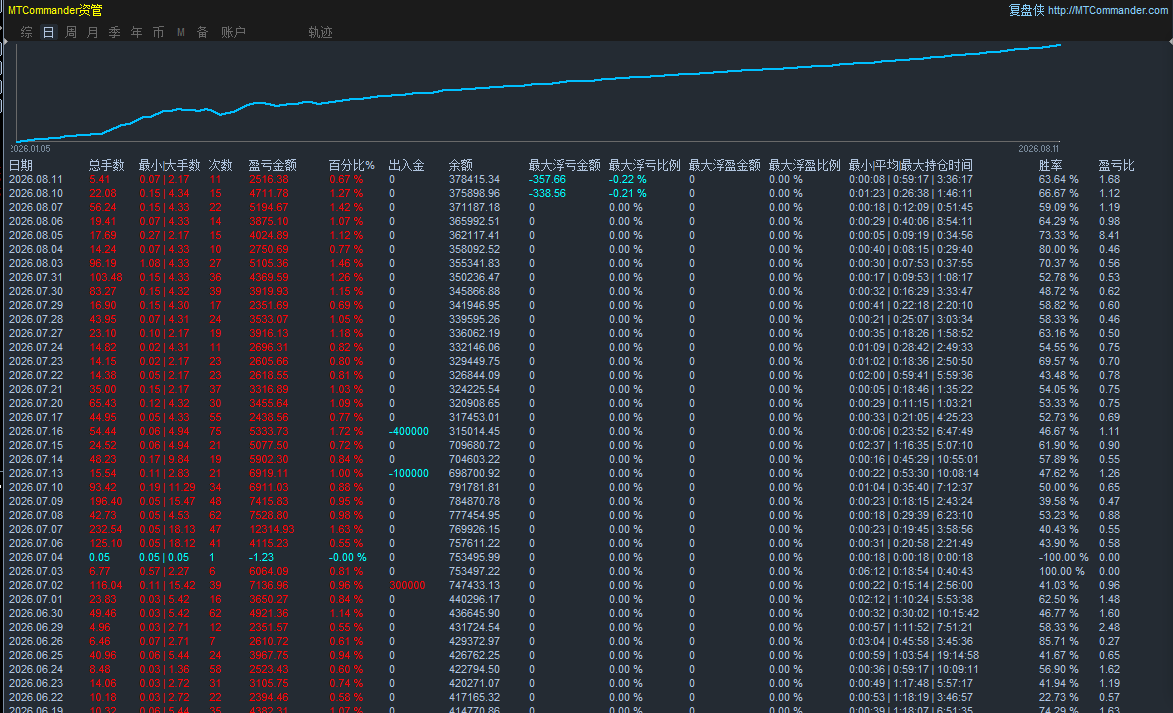Viewport: 1173px width, 713px height.
Task: Select the 最小|大手数 column header
Action: coord(169,165)
